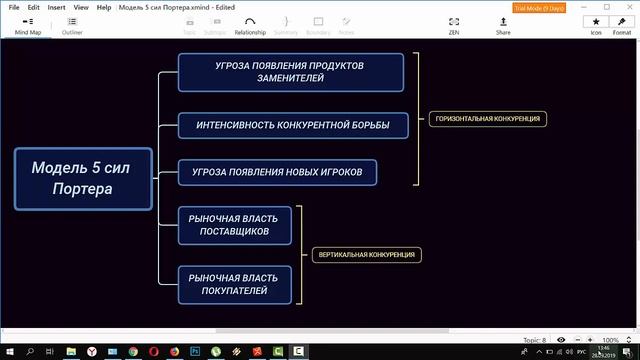Click the zoom level up/down stepper arrows
This screenshot has width=640, height=360.
629,340
